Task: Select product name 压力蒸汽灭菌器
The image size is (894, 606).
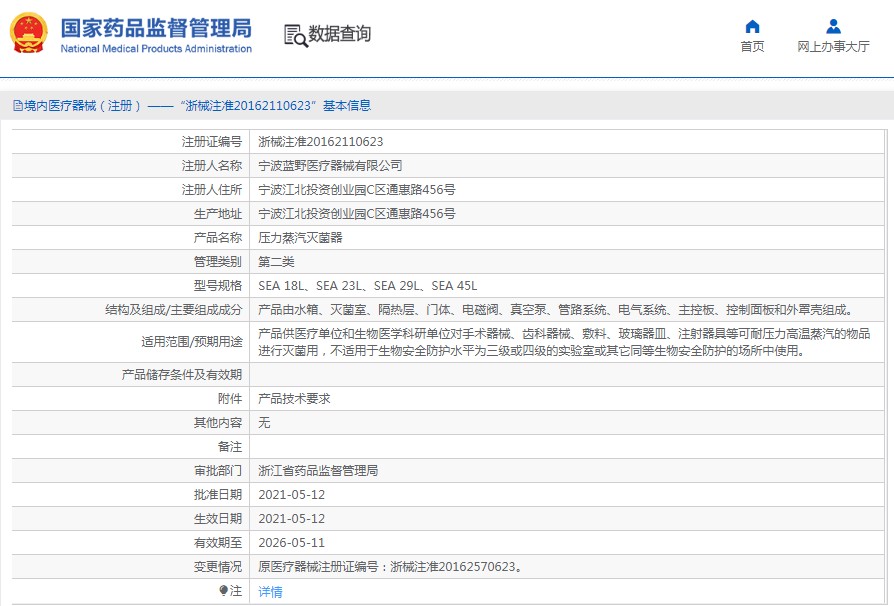Action: click(x=300, y=237)
